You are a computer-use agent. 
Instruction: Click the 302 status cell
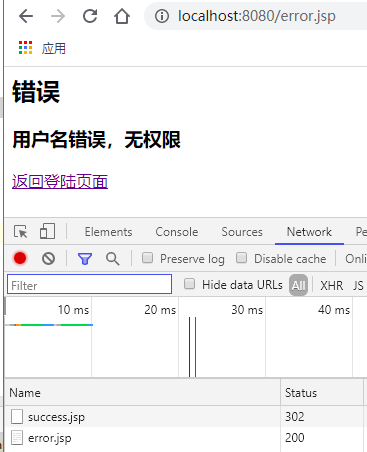(x=295, y=417)
